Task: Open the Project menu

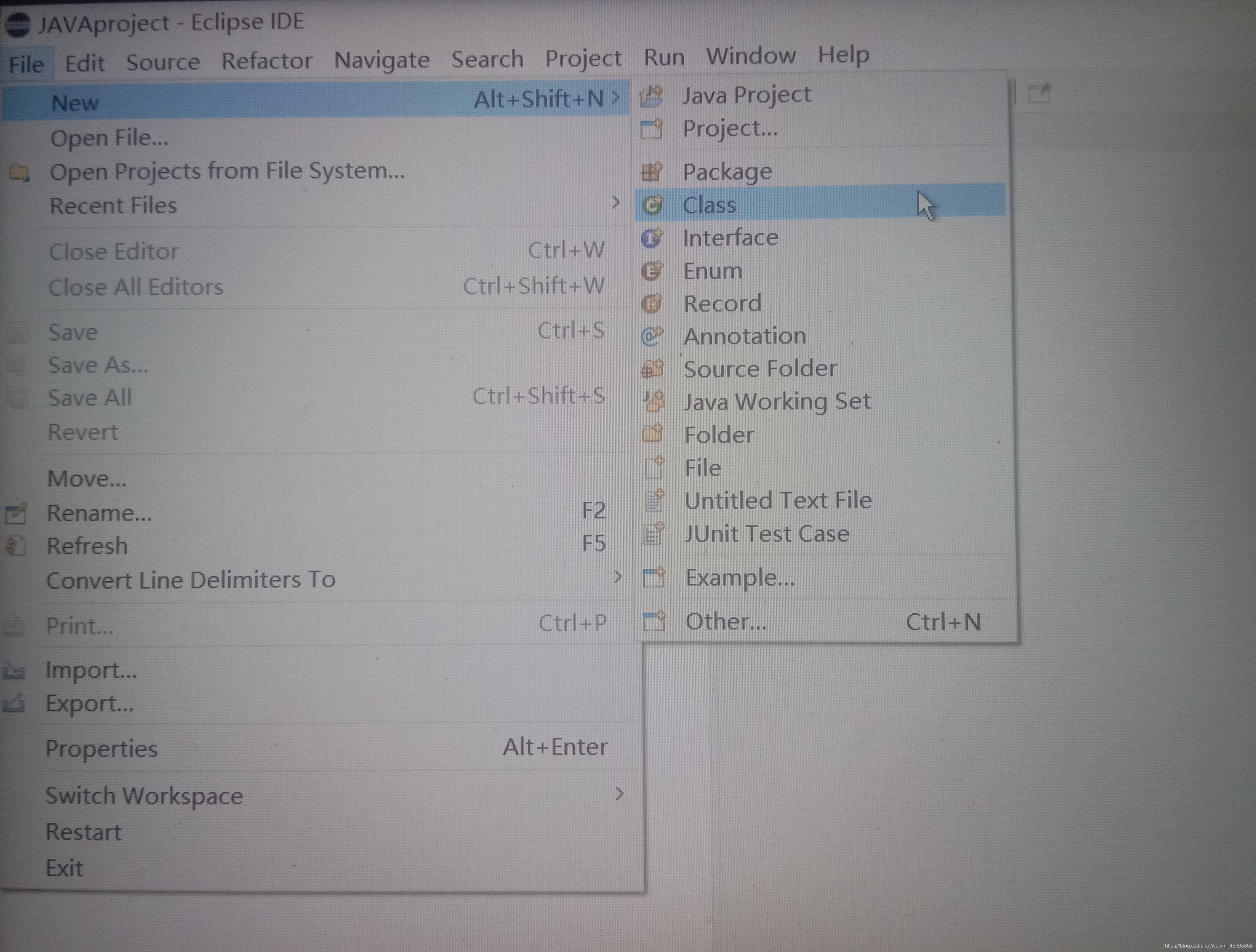Action: [583, 58]
